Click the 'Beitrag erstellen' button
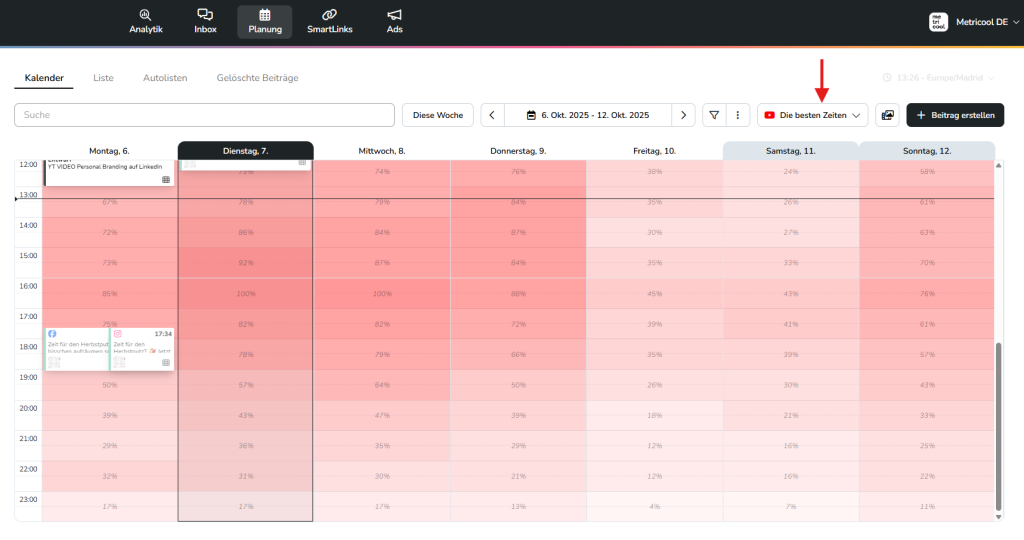This screenshot has width=1024, height=540. pyautogui.click(x=955, y=115)
